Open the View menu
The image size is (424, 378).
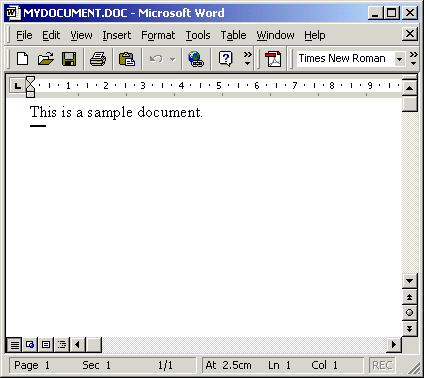click(x=81, y=35)
